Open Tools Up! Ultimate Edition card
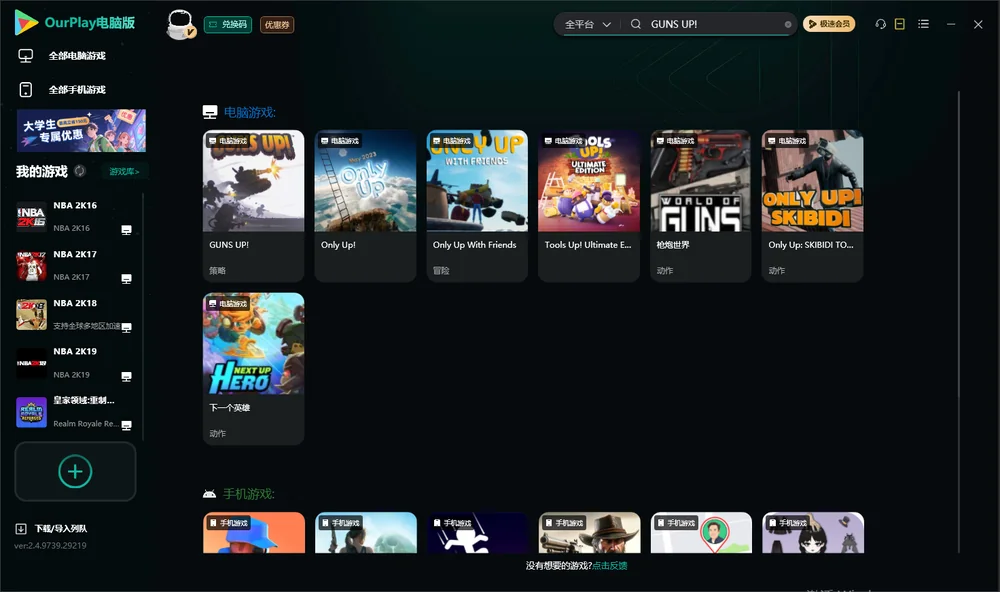 pos(589,205)
